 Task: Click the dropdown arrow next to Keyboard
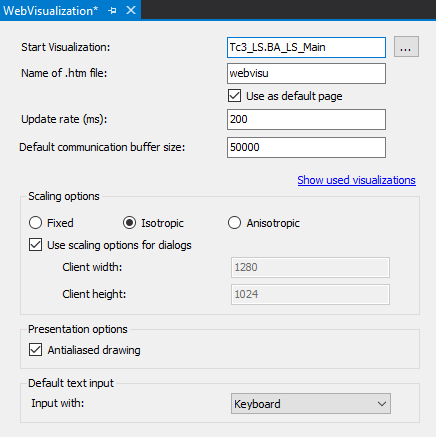pos(382,404)
